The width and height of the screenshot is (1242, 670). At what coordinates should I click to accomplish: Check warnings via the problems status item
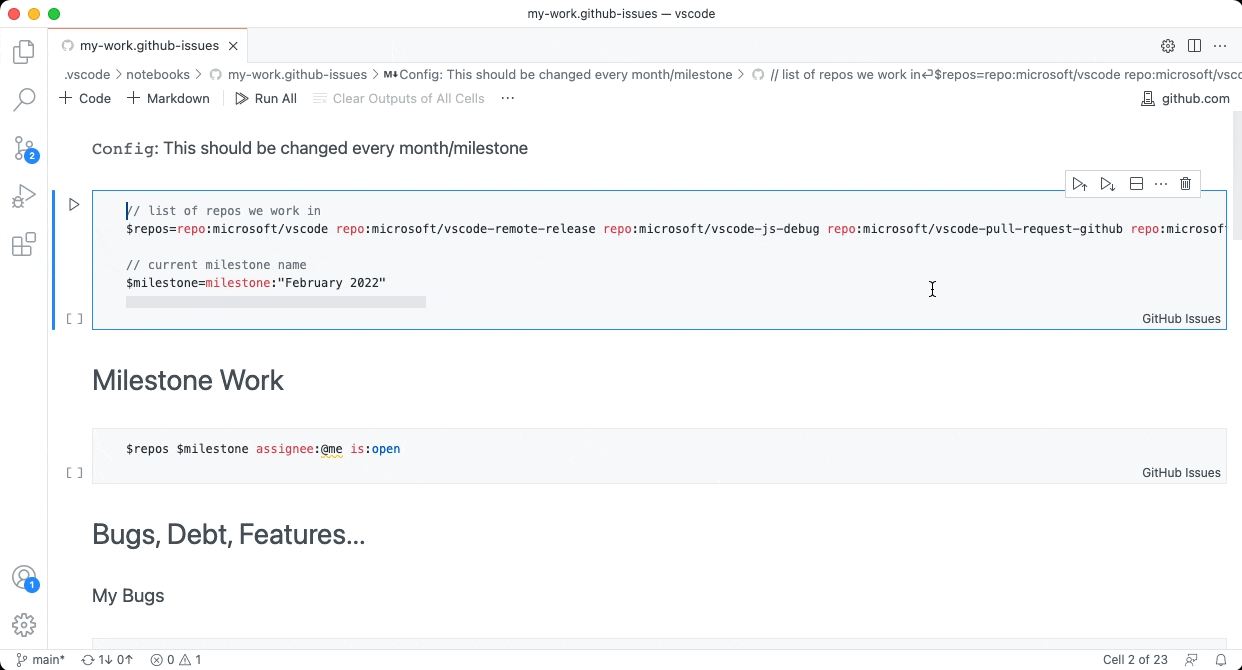pyautogui.click(x=176, y=660)
